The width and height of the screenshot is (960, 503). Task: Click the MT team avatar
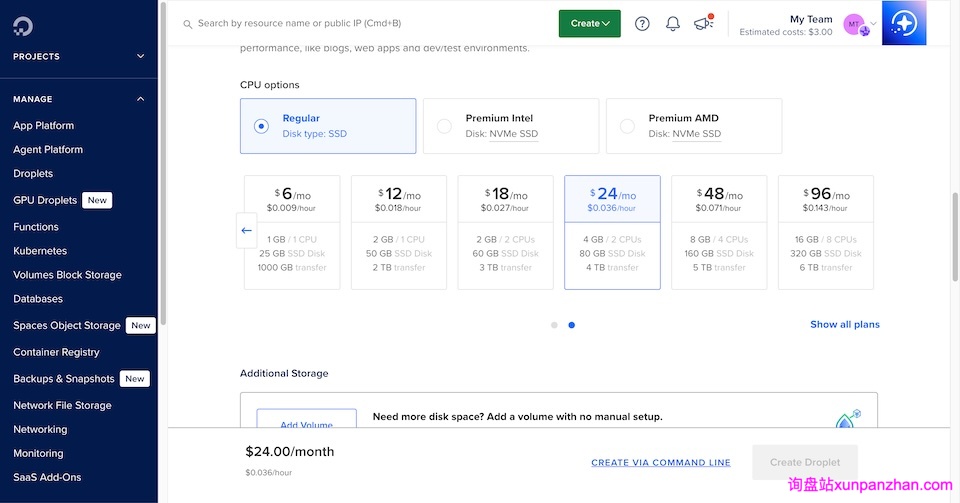[x=854, y=24]
